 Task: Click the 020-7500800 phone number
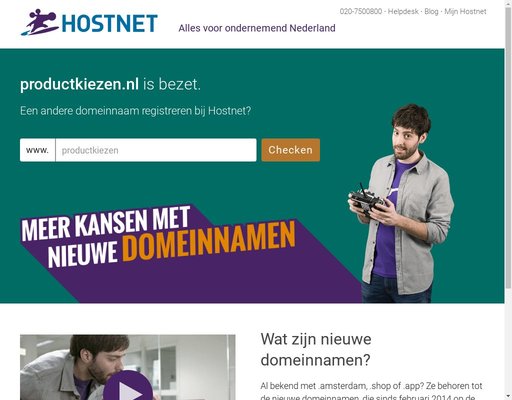(x=361, y=11)
